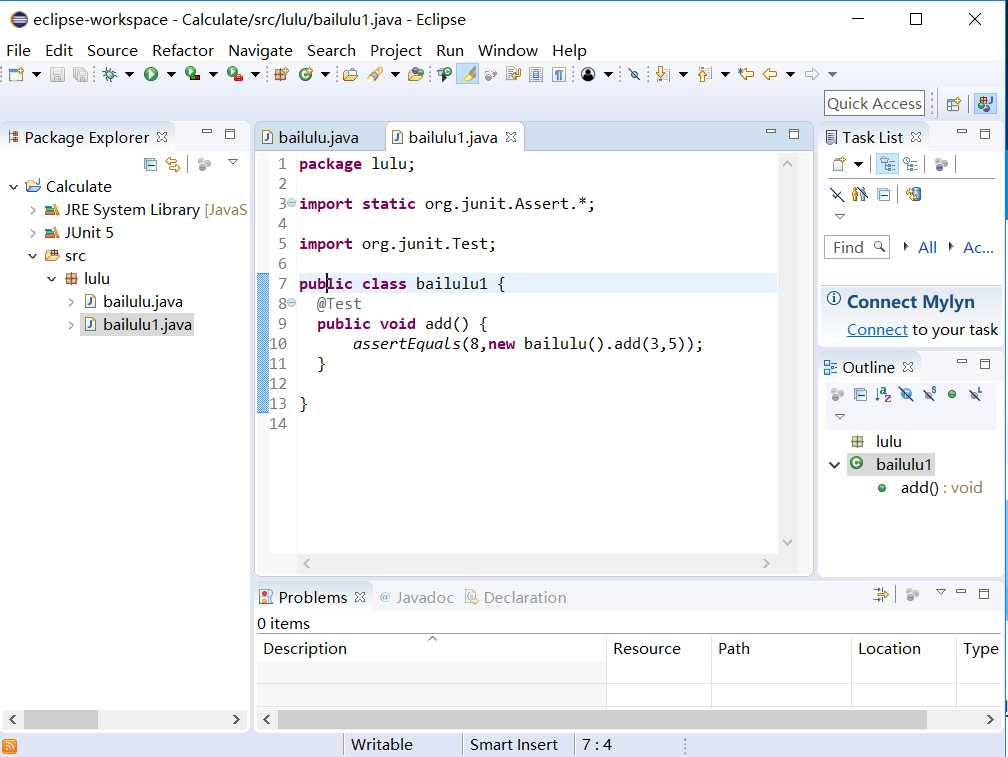Click Previous Annotation up-arrow icon
This screenshot has width=1008, height=757.
pyautogui.click(x=705, y=74)
